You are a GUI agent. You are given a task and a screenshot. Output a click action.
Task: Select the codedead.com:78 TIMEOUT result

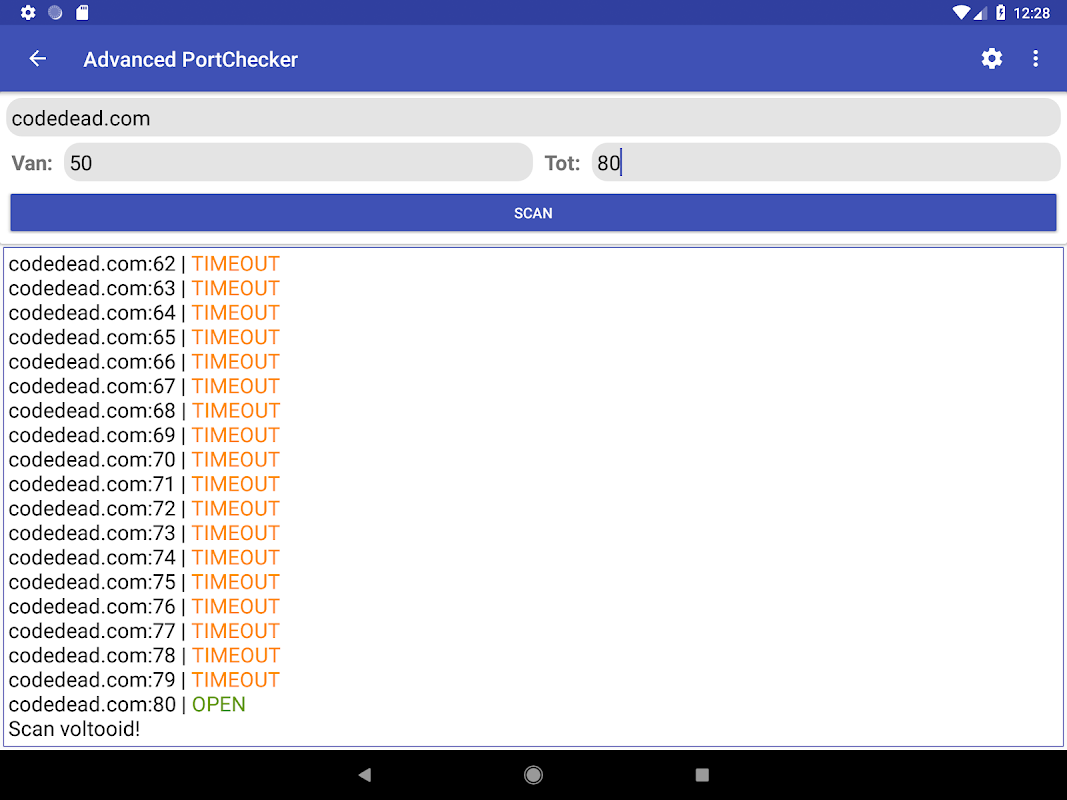[144, 656]
